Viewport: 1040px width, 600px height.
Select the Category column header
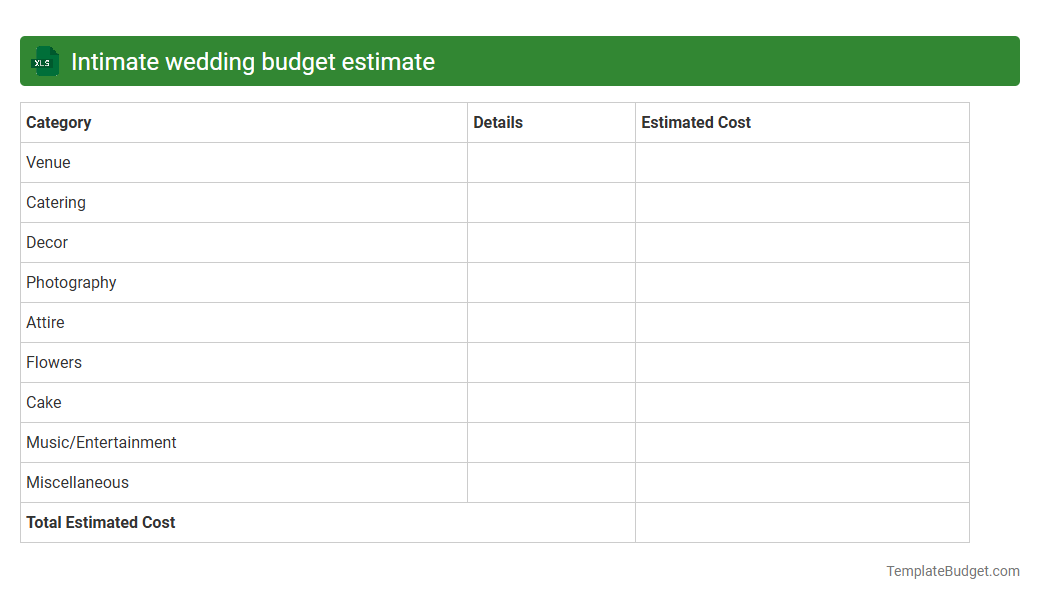58,122
